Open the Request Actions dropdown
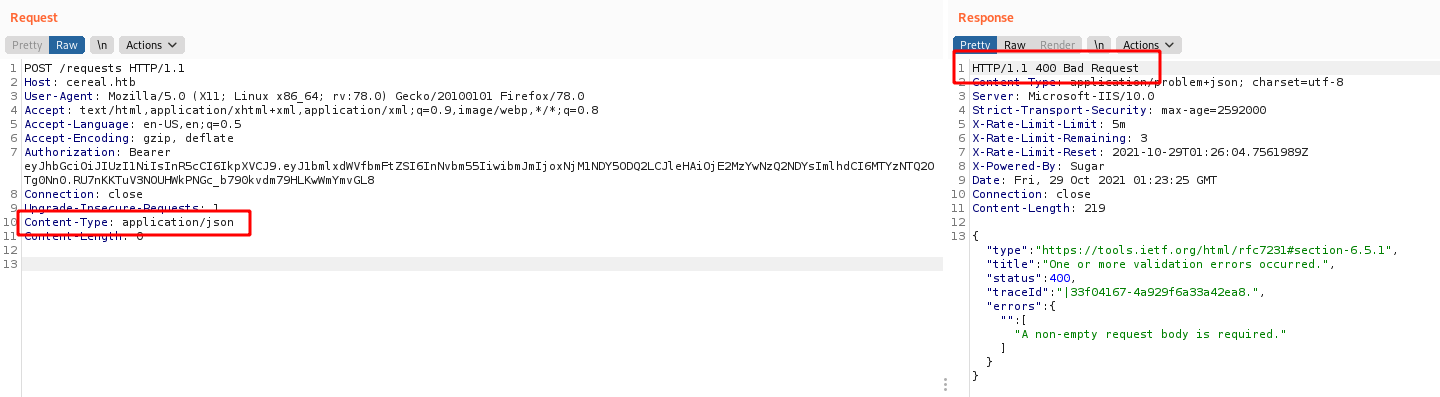 point(151,45)
